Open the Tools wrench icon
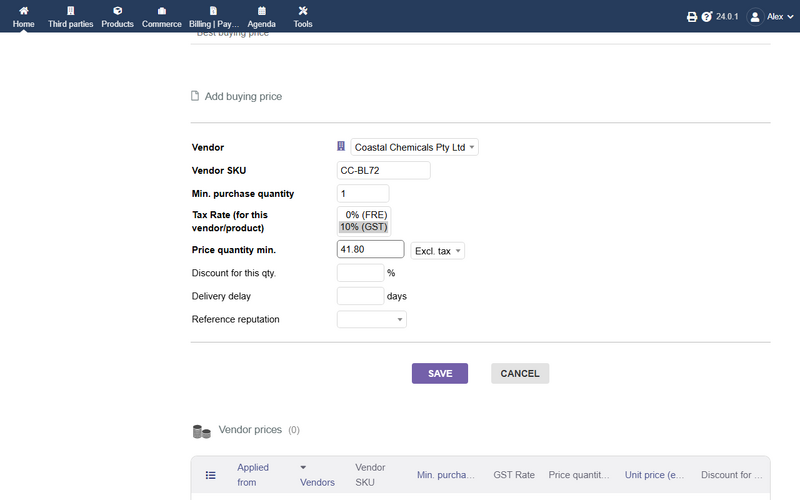800x500 pixels. click(x=303, y=11)
